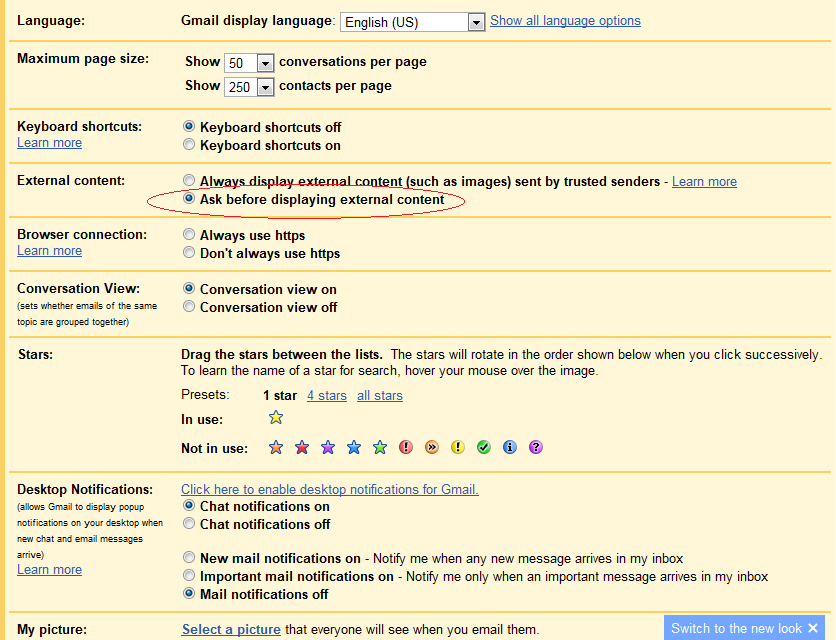Enable keyboard shortcuts on

click(x=189, y=145)
